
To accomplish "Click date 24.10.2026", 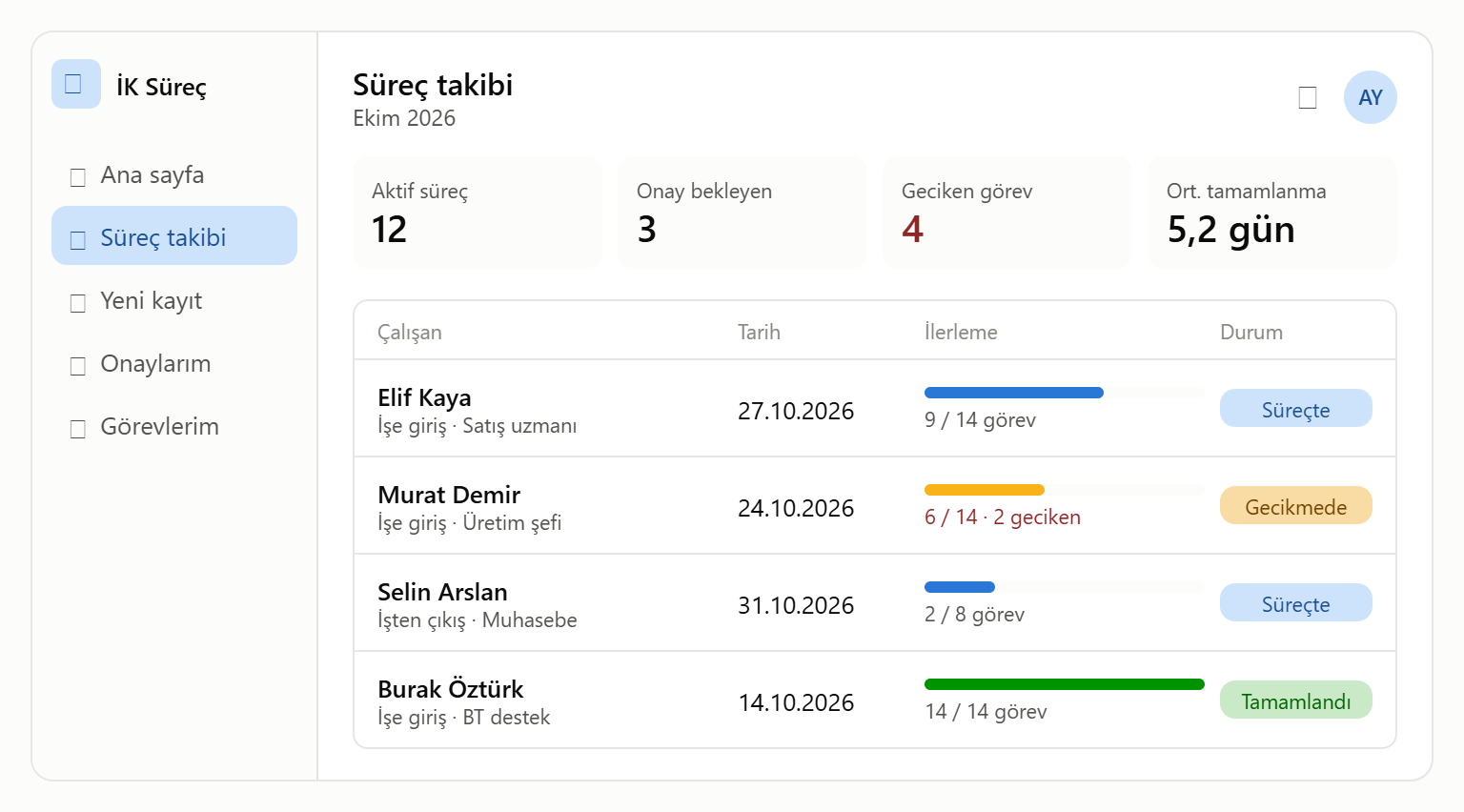I will [x=796, y=508].
